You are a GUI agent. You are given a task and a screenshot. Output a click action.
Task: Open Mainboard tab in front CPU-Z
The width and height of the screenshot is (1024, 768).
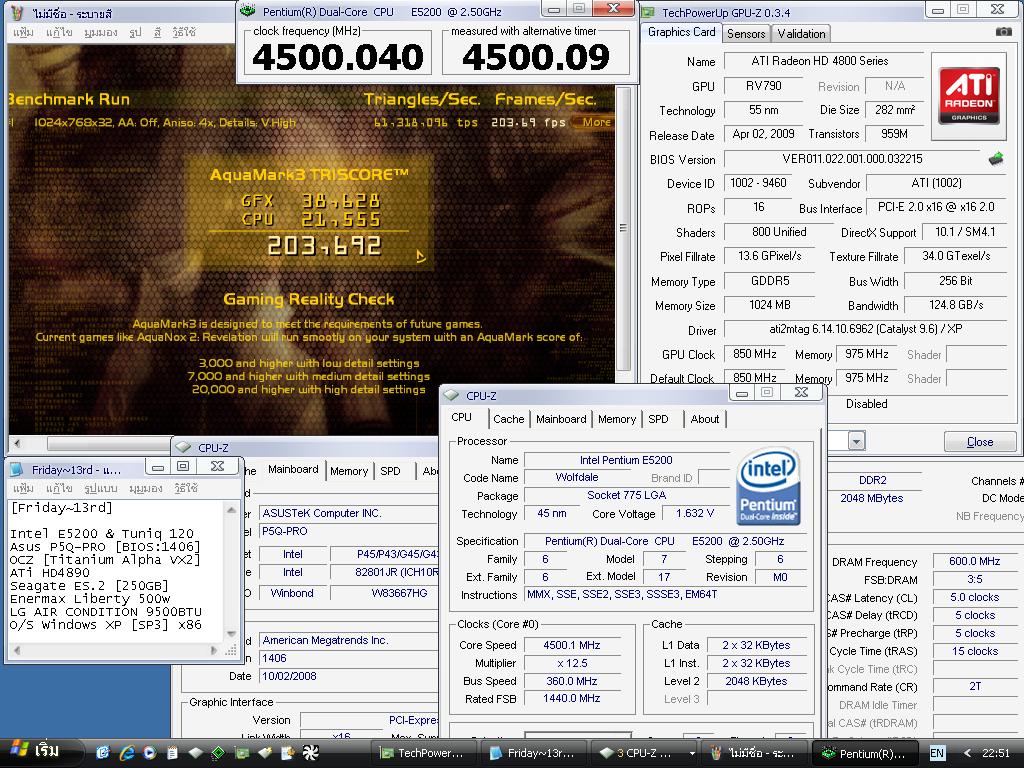click(x=561, y=419)
